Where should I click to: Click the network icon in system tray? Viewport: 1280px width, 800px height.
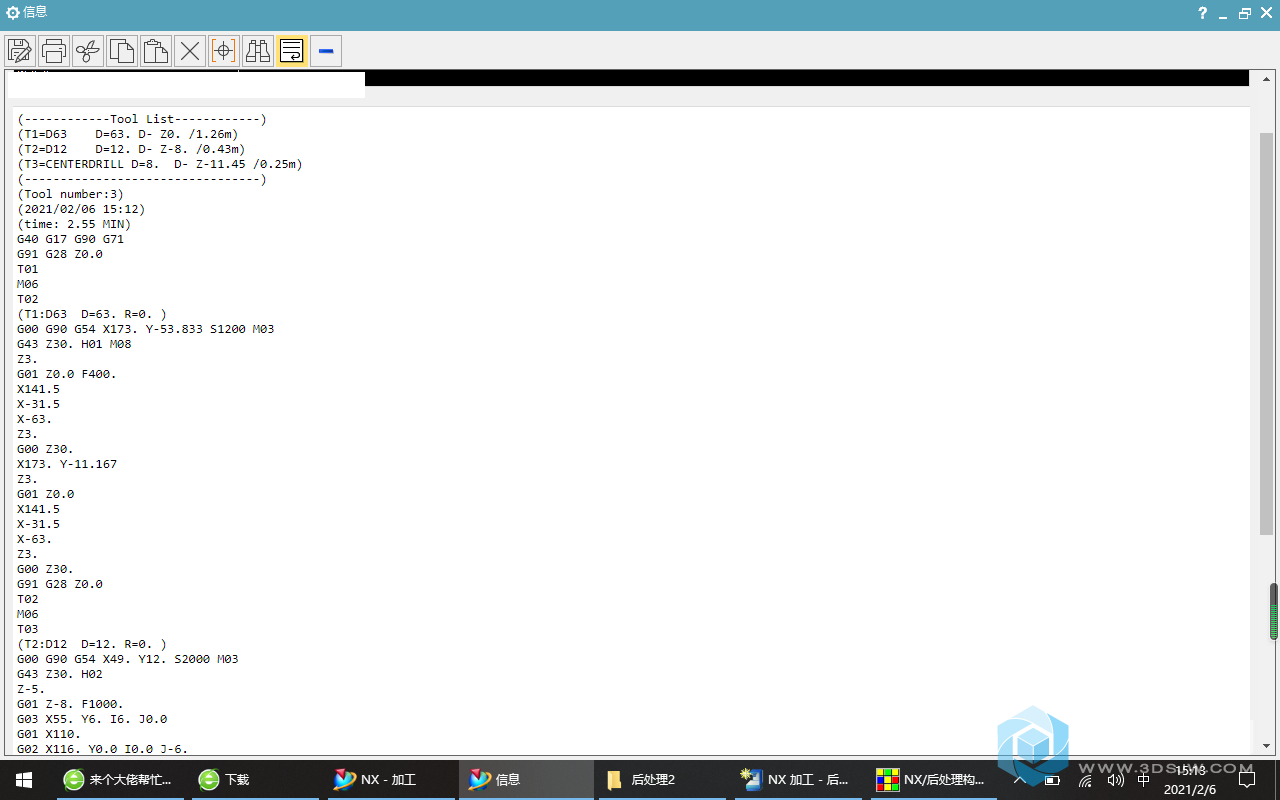1085,780
